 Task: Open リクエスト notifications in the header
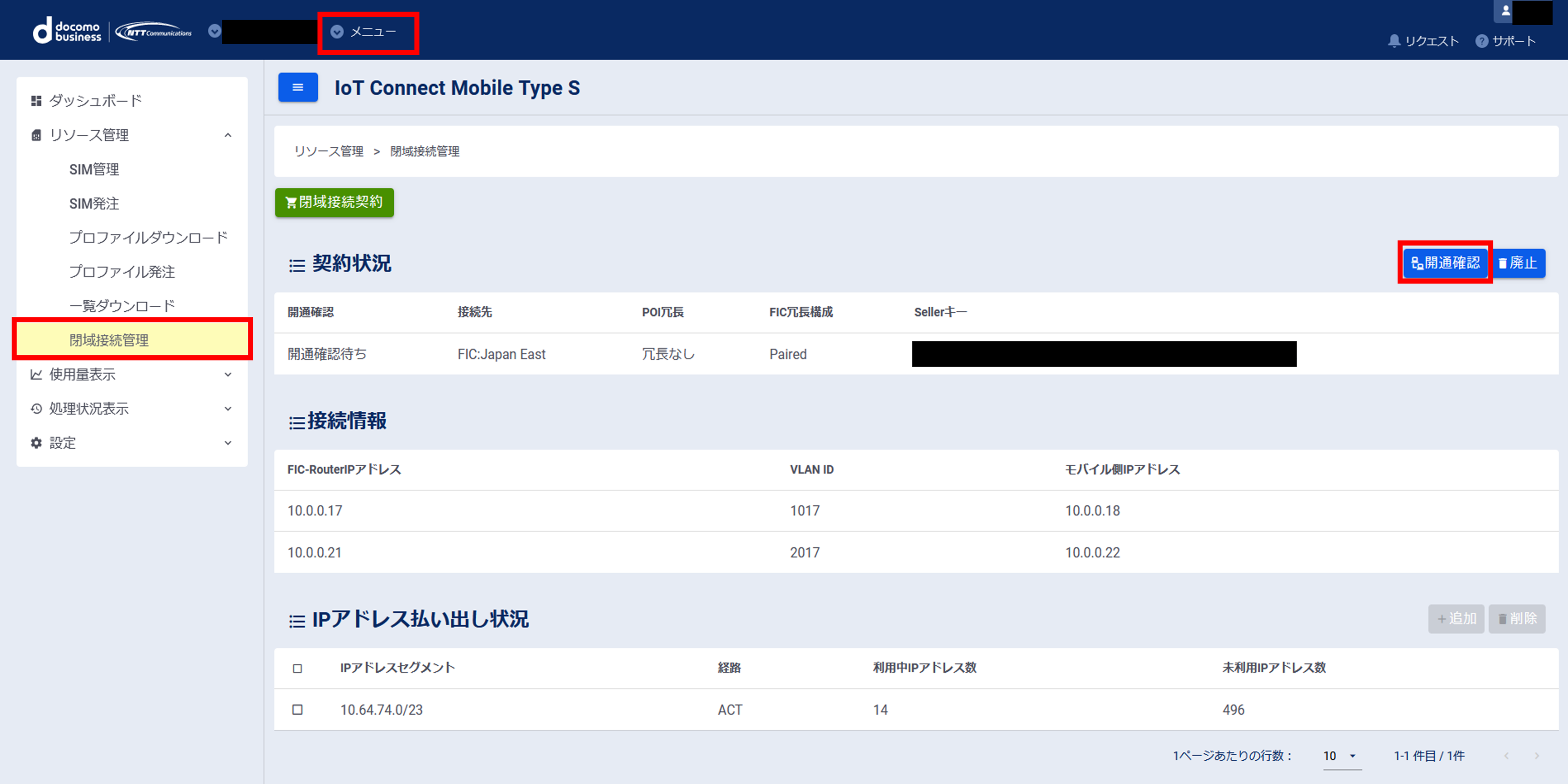[1423, 41]
